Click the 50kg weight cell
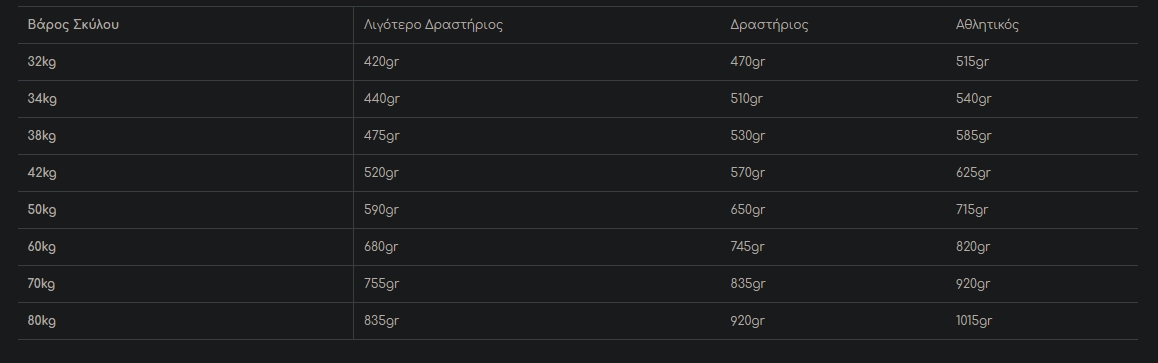 point(42,210)
